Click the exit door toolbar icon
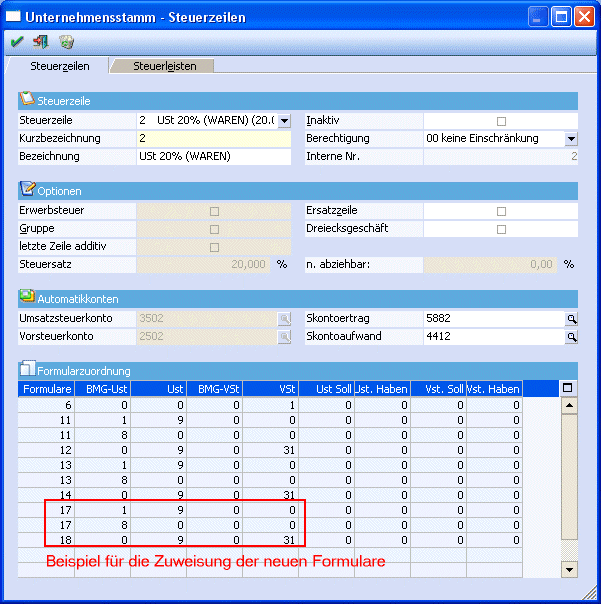Screen dimensions: 601x604 coord(41,42)
